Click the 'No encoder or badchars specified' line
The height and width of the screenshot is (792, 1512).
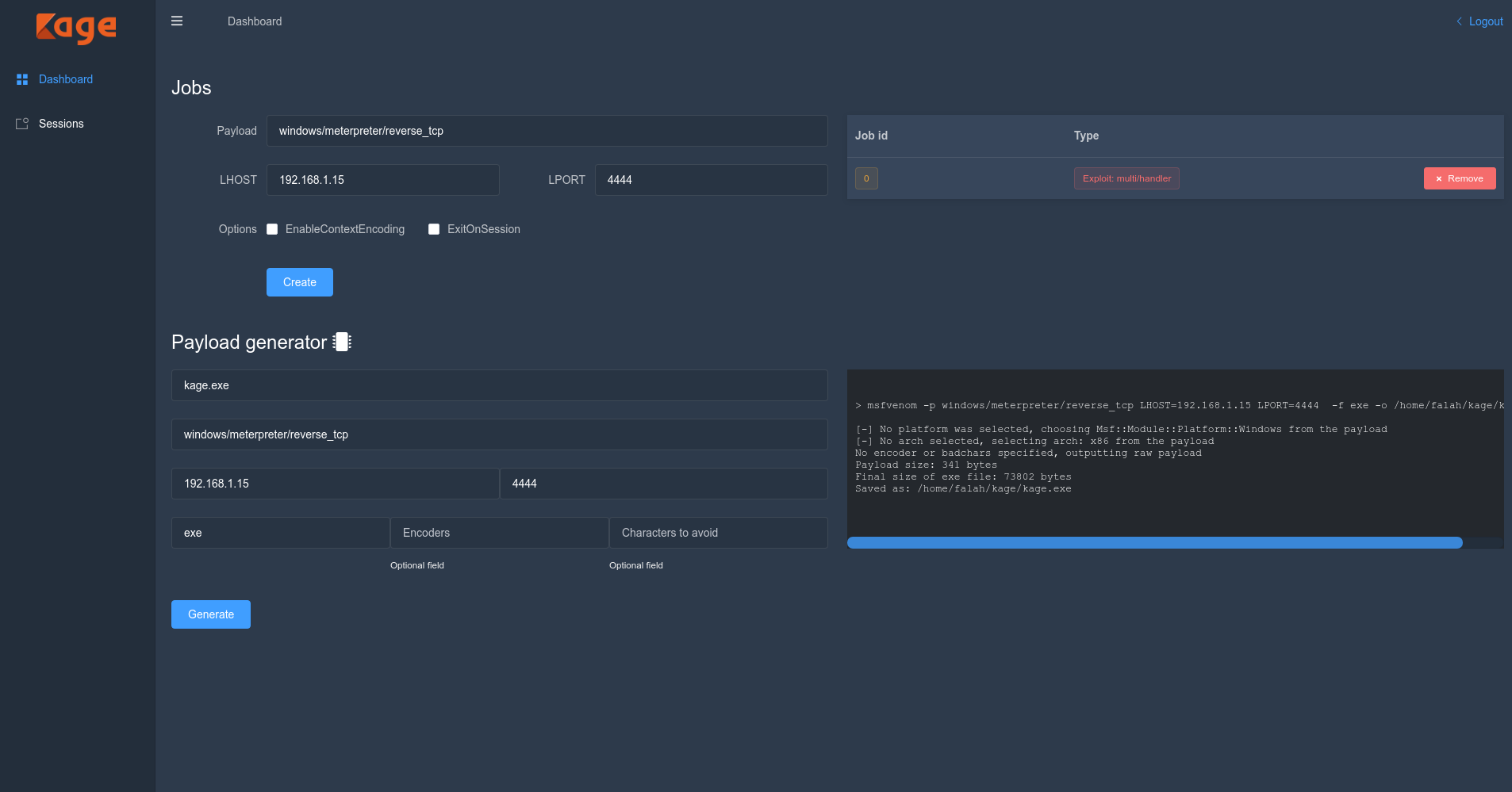click(x=1028, y=453)
